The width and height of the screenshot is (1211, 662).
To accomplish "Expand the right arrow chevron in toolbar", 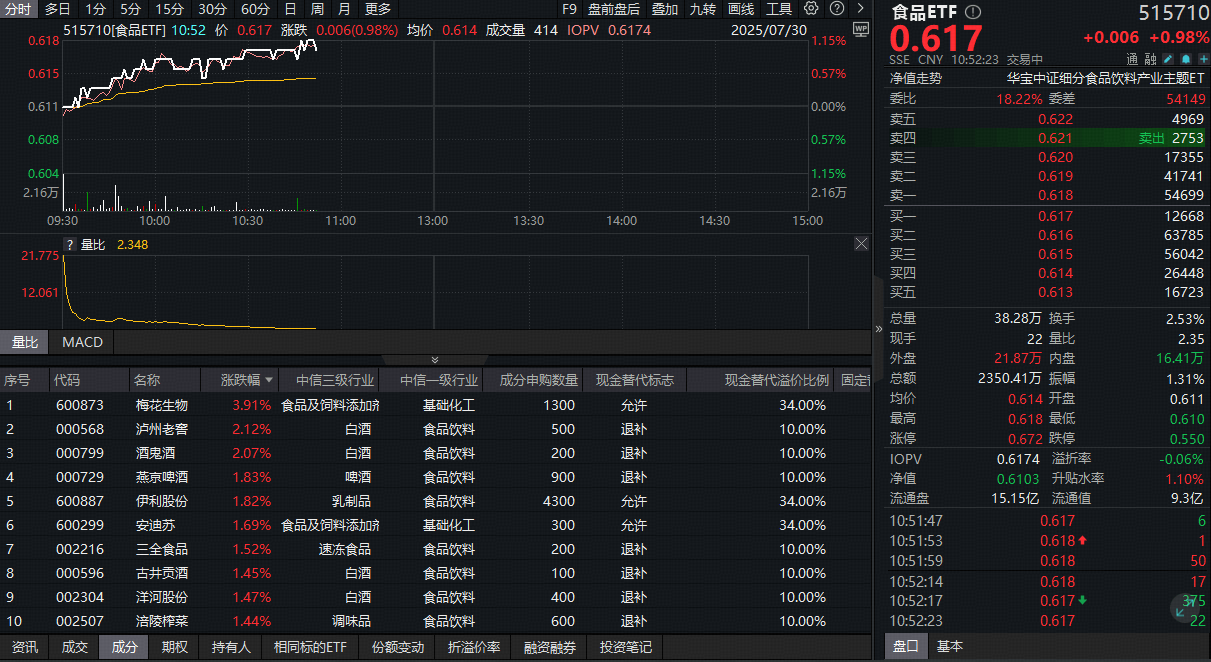I will click(861, 8).
